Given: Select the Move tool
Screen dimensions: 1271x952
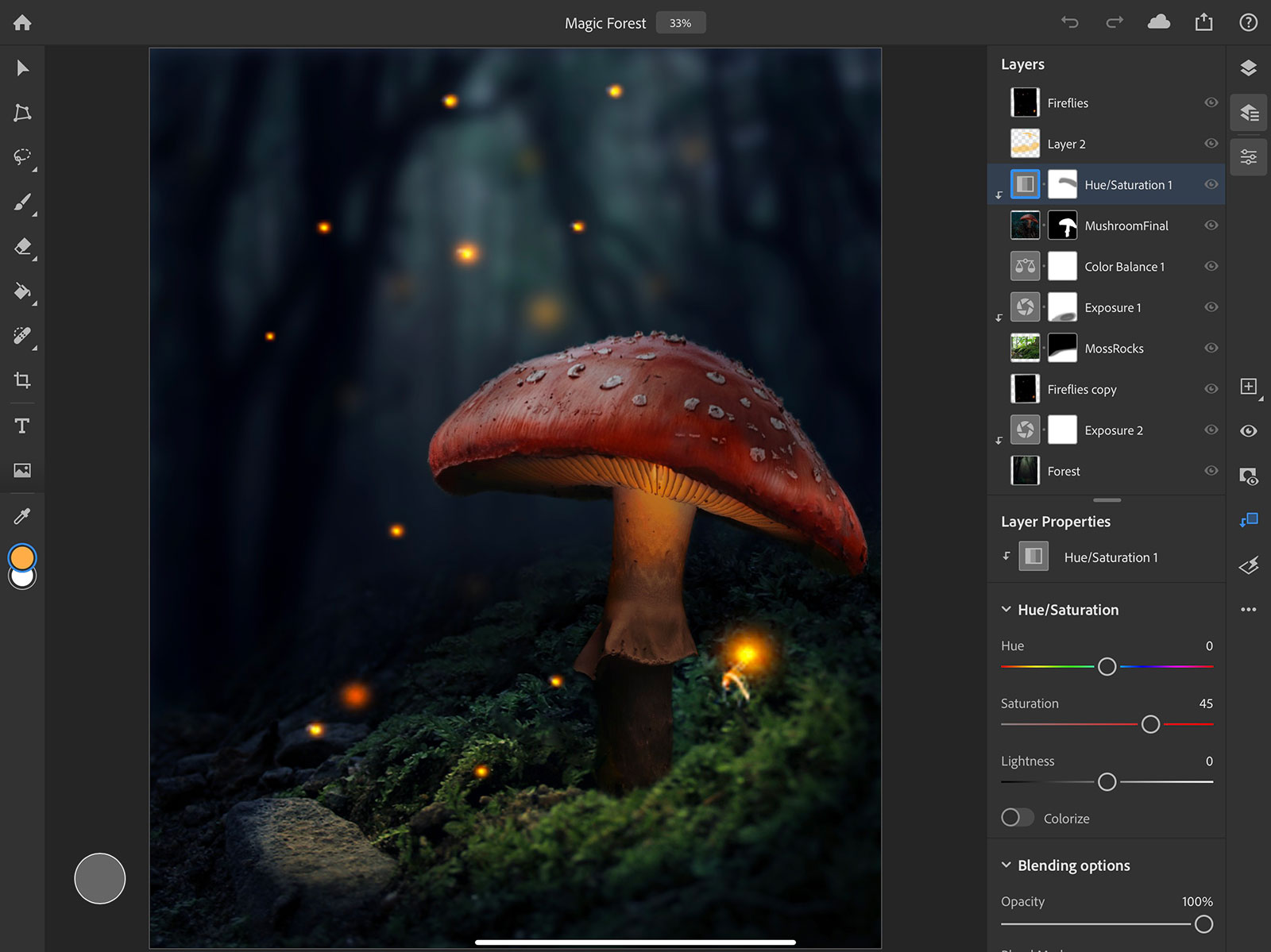Looking at the screenshot, I should [x=22, y=68].
